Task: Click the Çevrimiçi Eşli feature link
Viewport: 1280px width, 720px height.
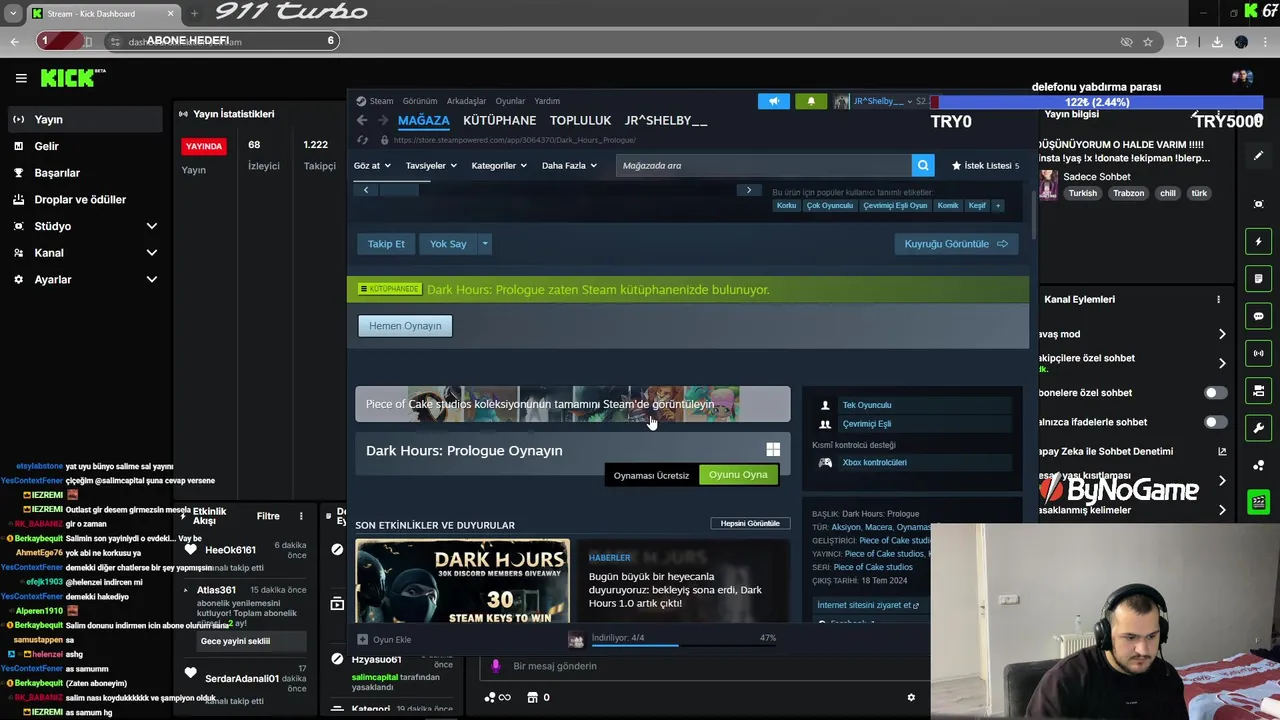Action: click(x=867, y=424)
